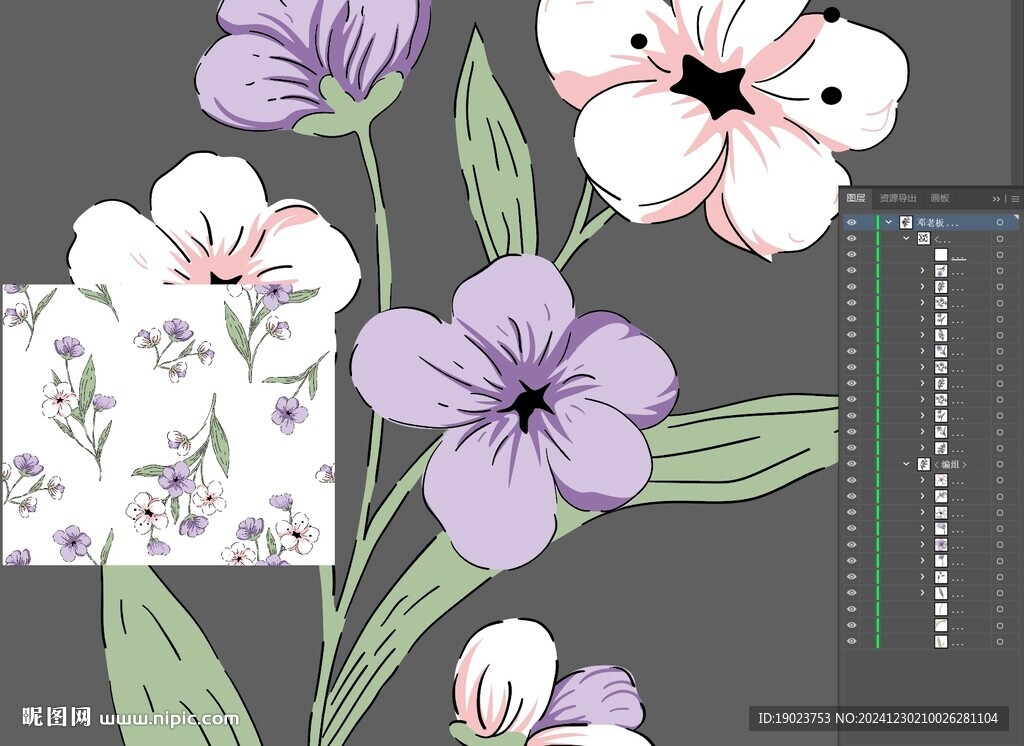Image resolution: width=1024 pixels, height=746 pixels.
Task: Select underlined name of white-square layer item
Action: [x=958, y=256]
